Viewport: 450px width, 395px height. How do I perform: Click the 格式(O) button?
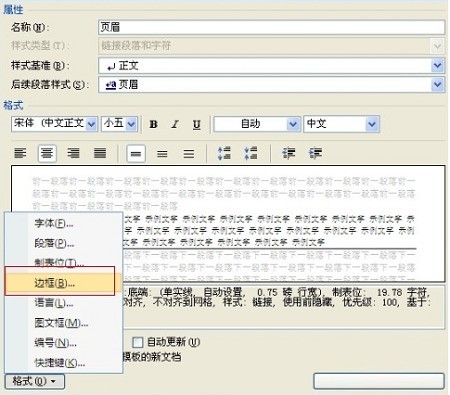[x=35, y=381]
